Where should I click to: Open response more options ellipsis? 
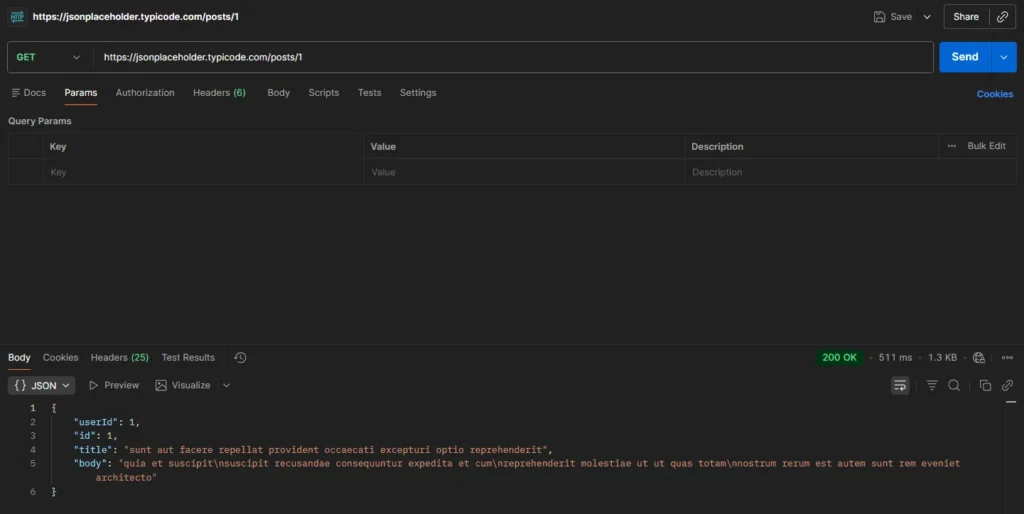1007,357
